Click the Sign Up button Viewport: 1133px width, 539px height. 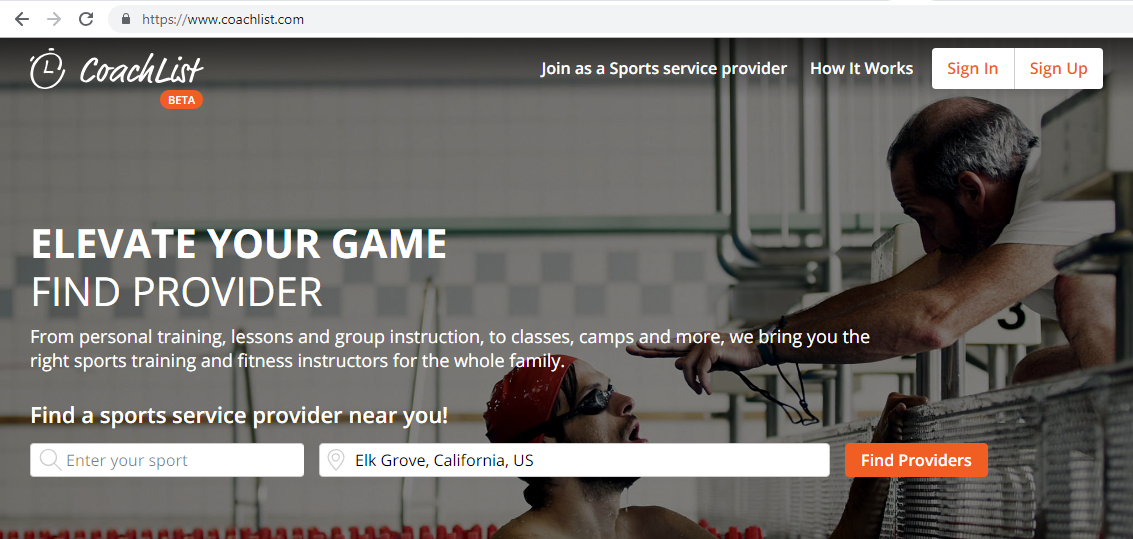[1059, 69]
